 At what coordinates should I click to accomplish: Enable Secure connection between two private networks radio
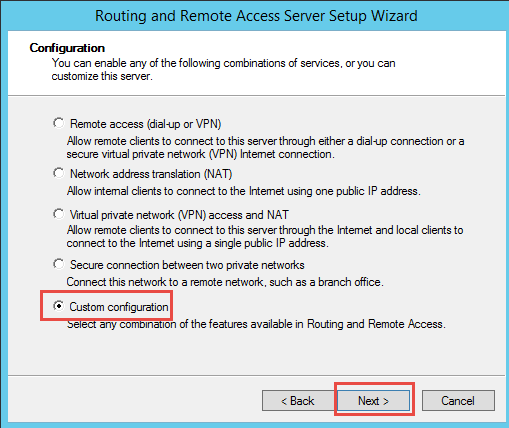59,264
